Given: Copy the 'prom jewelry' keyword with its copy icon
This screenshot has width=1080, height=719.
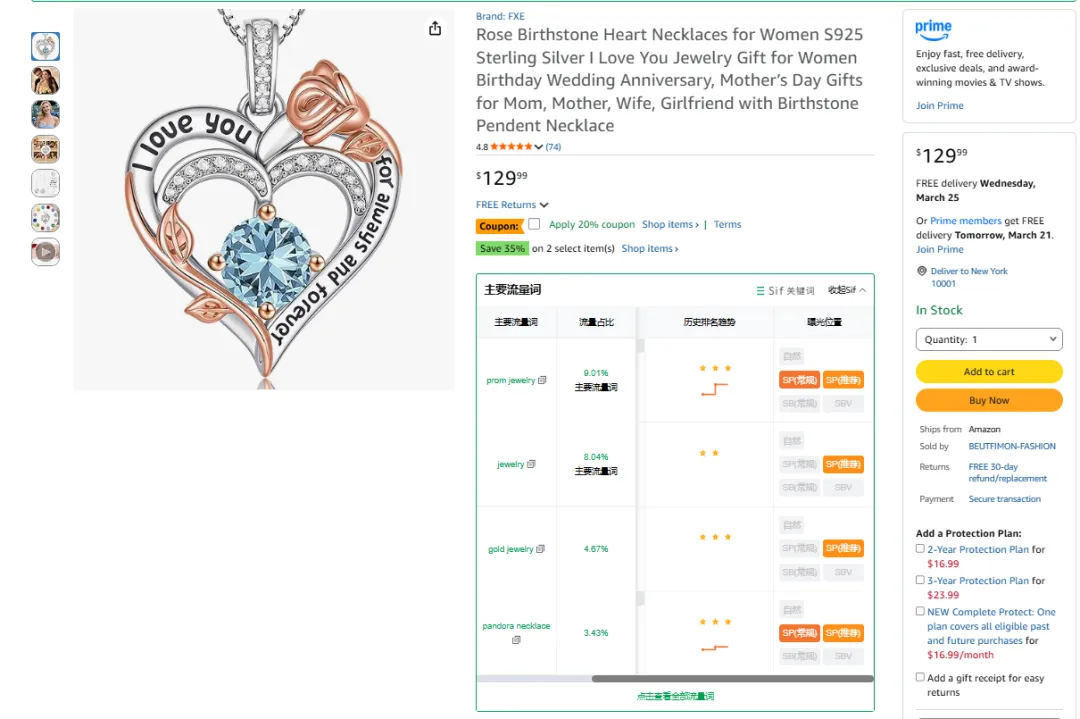Looking at the screenshot, I should (542, 380).
